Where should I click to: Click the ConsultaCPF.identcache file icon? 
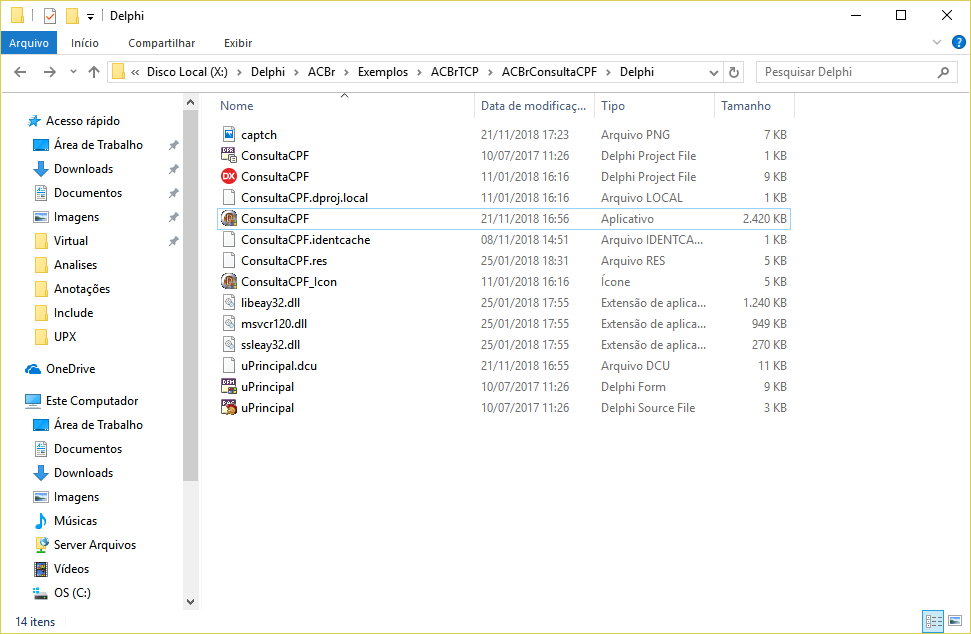229,240
